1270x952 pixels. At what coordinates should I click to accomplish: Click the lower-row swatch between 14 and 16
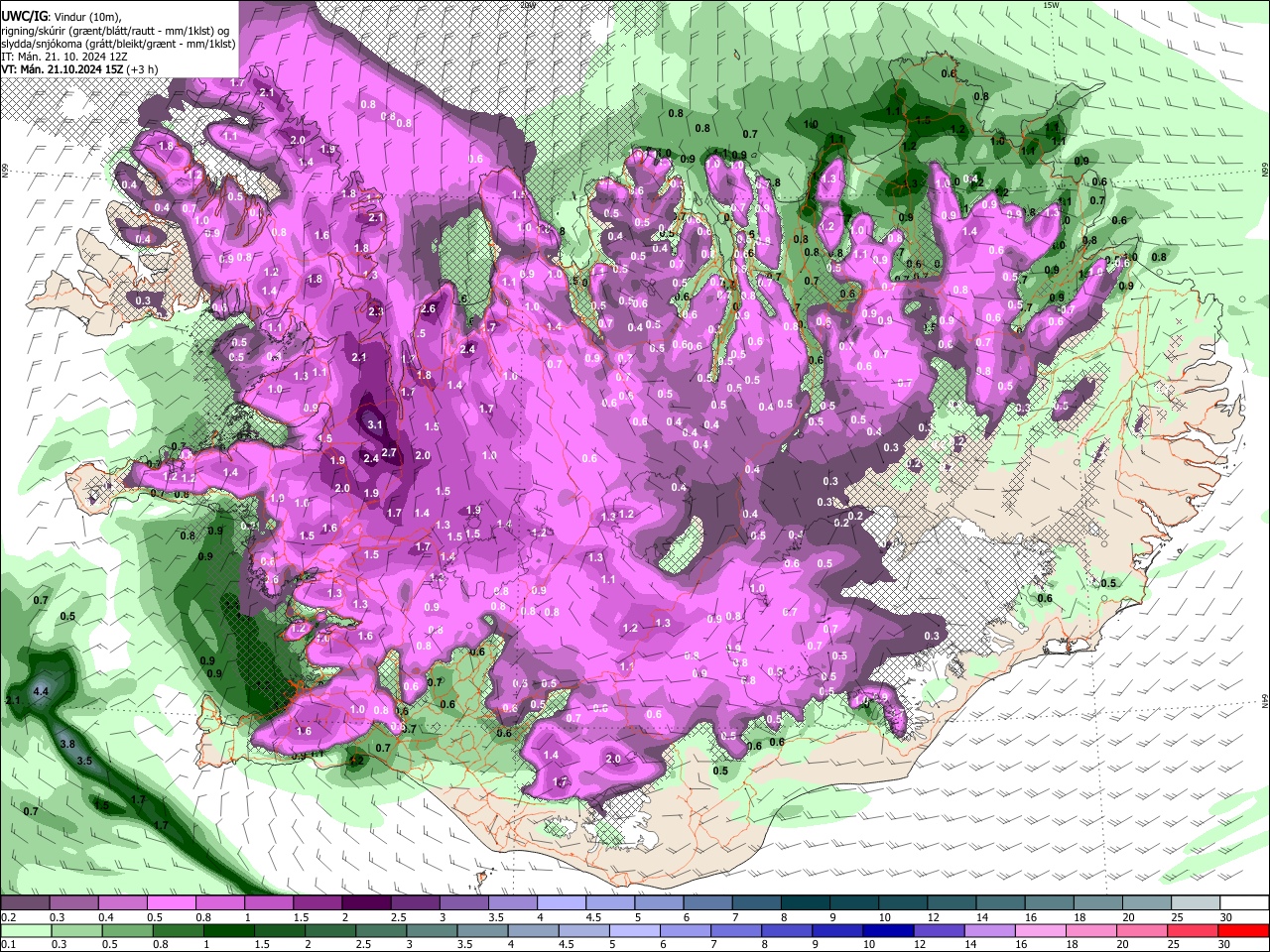(989, 930)
